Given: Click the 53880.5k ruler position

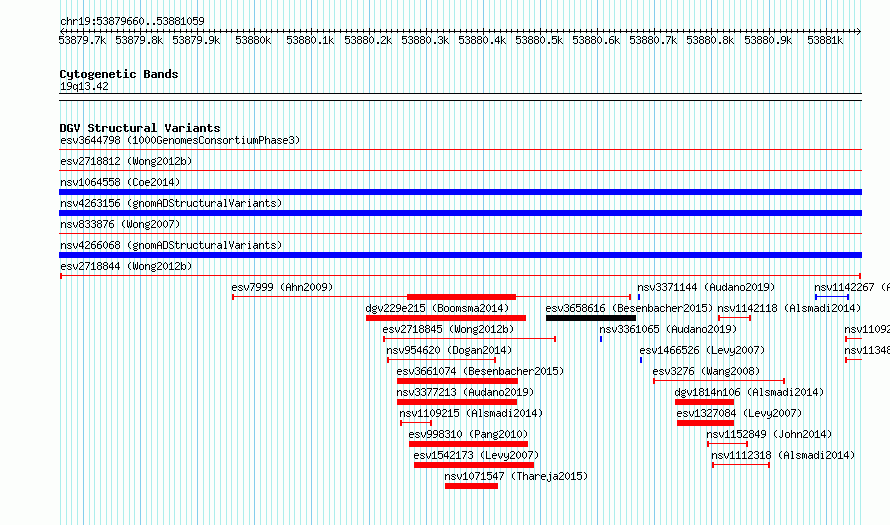Looking at the screenshot, I should tap(539, 40).
